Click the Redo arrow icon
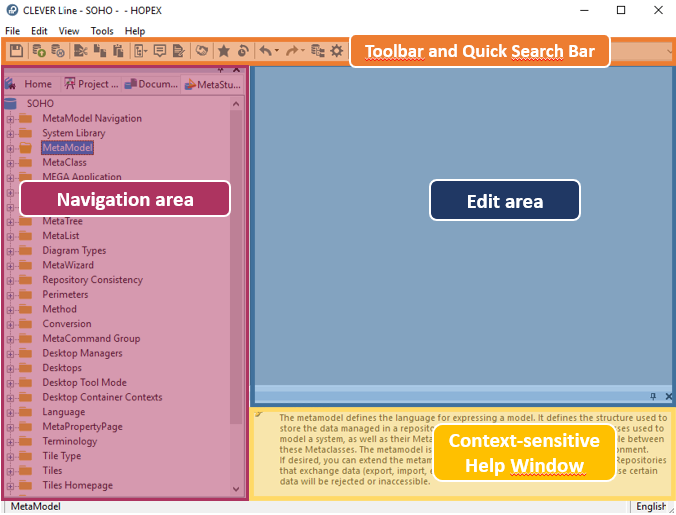Viewport: 676px width, 515px height. [292, 49]
